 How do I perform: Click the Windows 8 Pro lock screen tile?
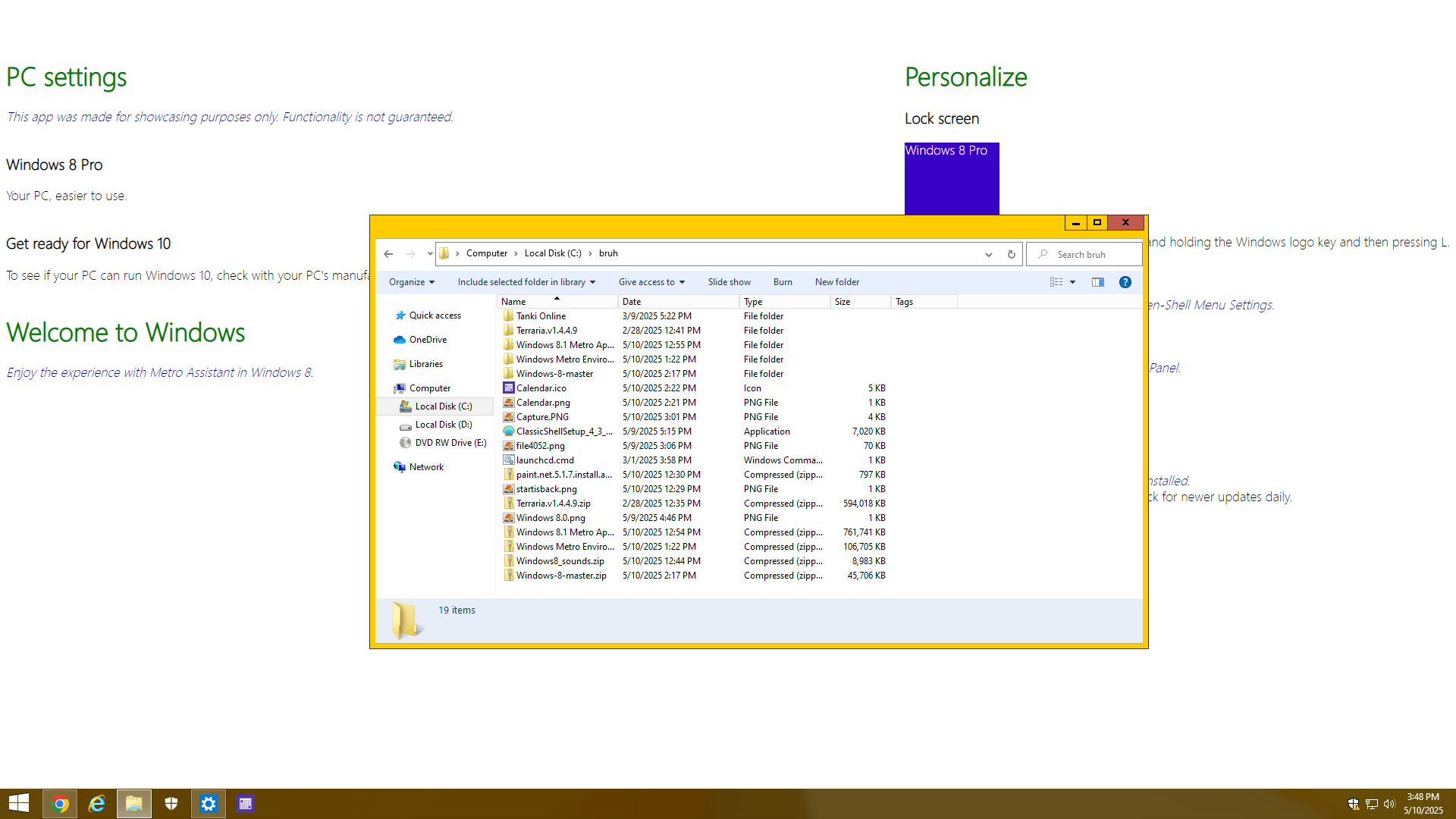point(952,179)
